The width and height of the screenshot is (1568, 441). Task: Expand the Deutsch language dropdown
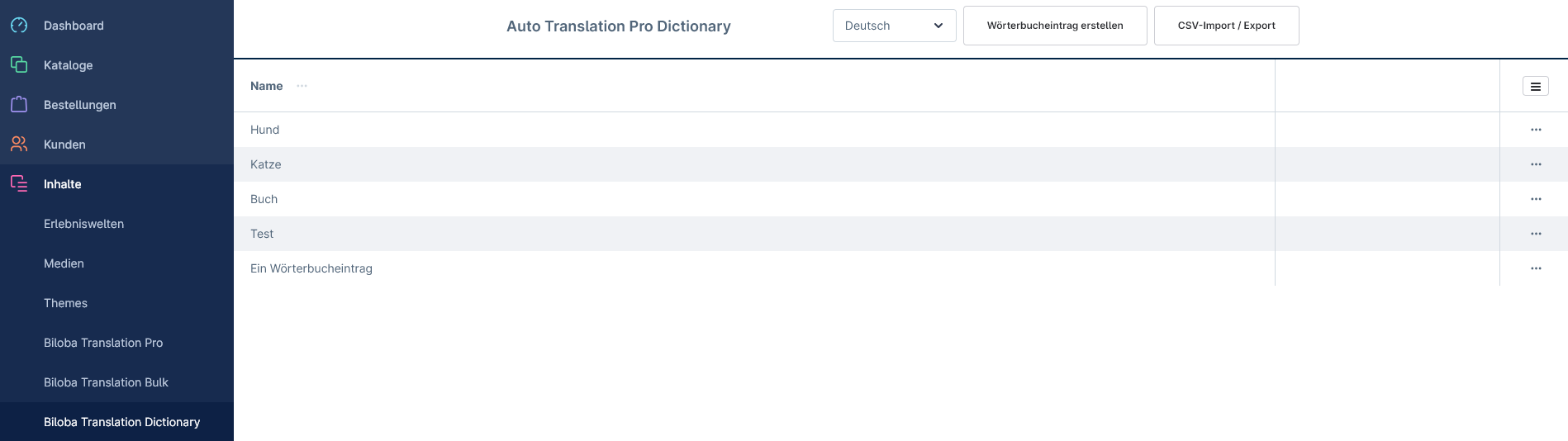(x=895, y=26)
